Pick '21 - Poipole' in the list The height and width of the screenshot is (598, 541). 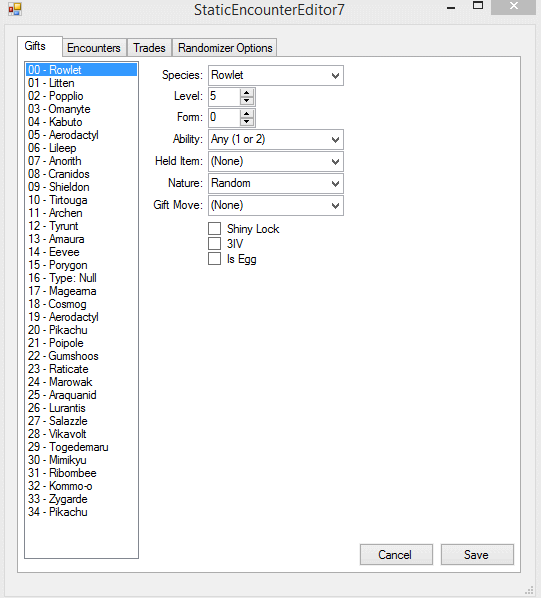(x=81, y=342)
